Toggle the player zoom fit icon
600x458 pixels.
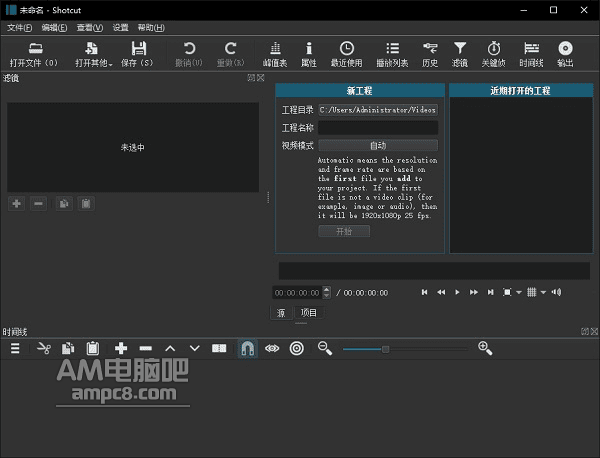pos(507,292)
